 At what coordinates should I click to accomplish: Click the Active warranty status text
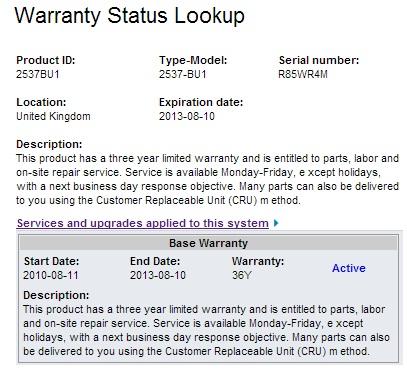(x=349, y=268)
